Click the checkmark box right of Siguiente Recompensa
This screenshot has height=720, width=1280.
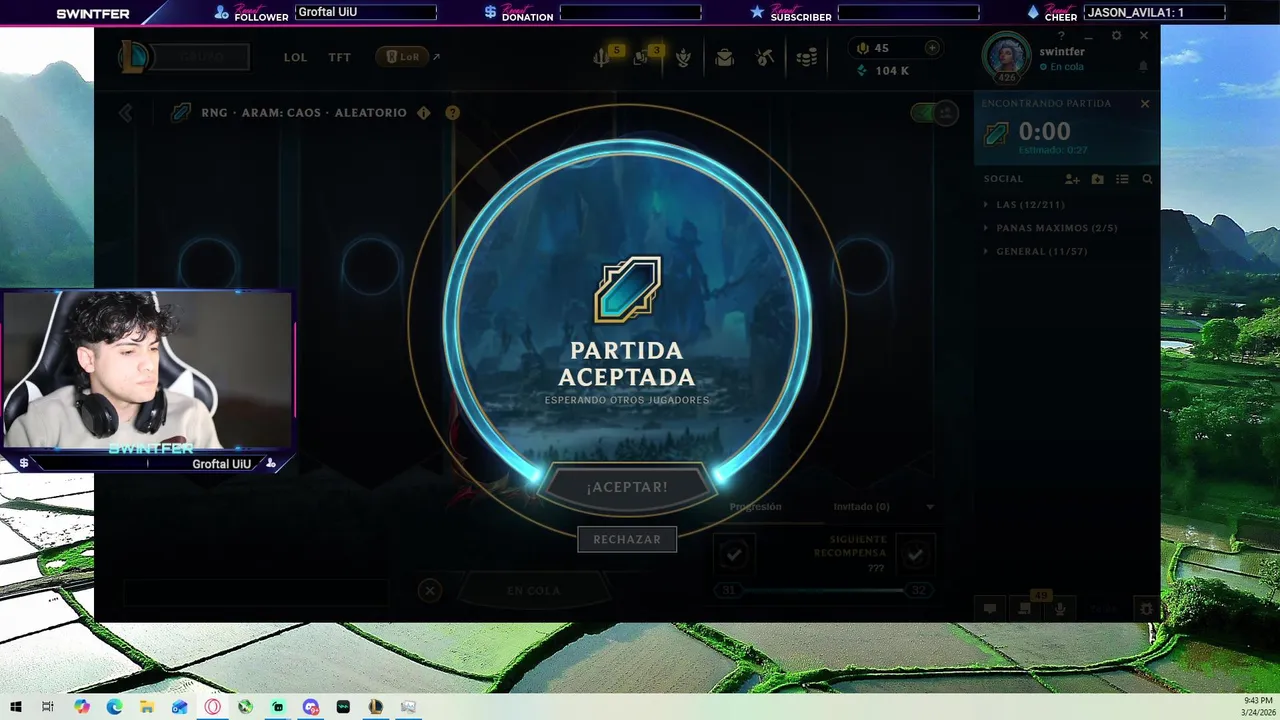click(914, 553)
